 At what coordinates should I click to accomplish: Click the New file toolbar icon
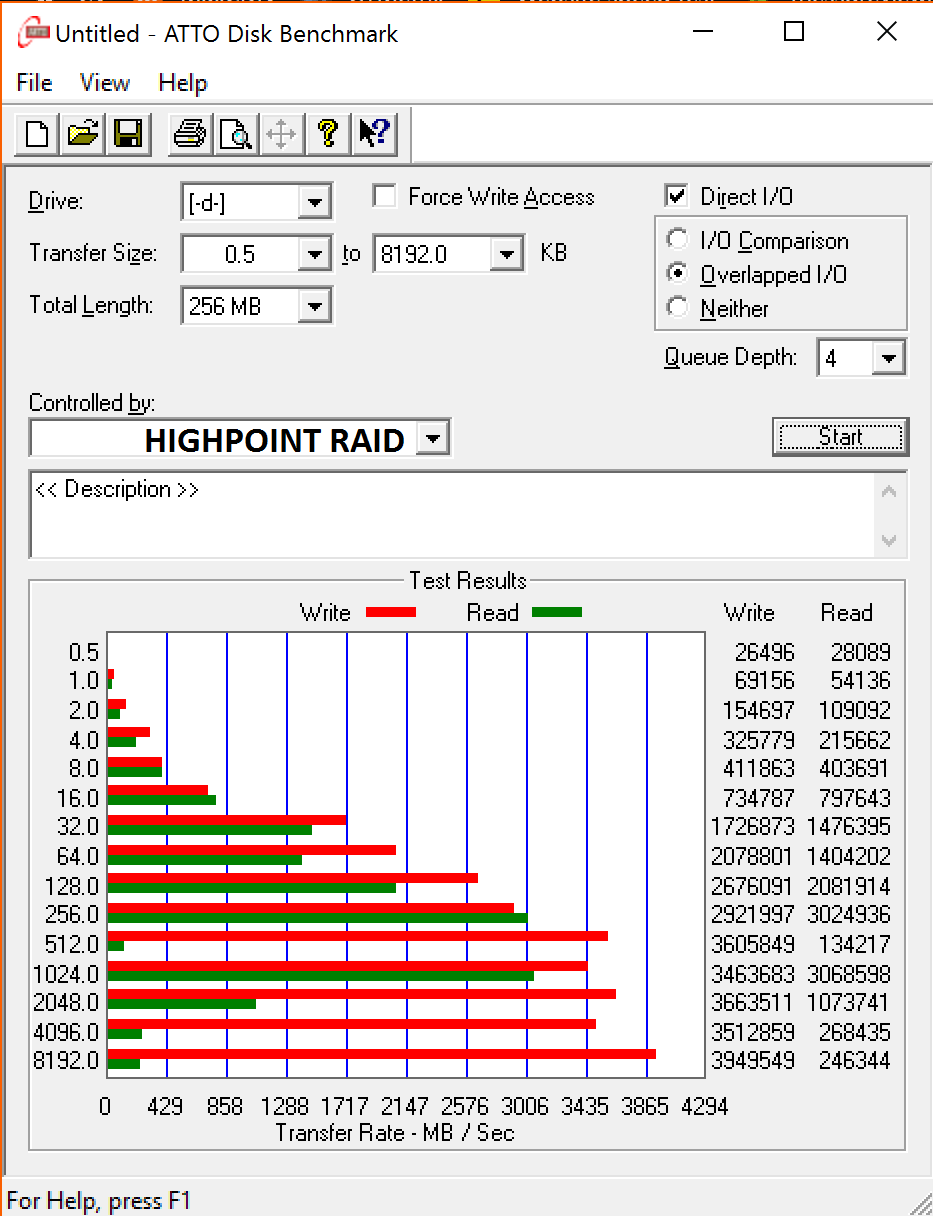(x=37, y=133)
